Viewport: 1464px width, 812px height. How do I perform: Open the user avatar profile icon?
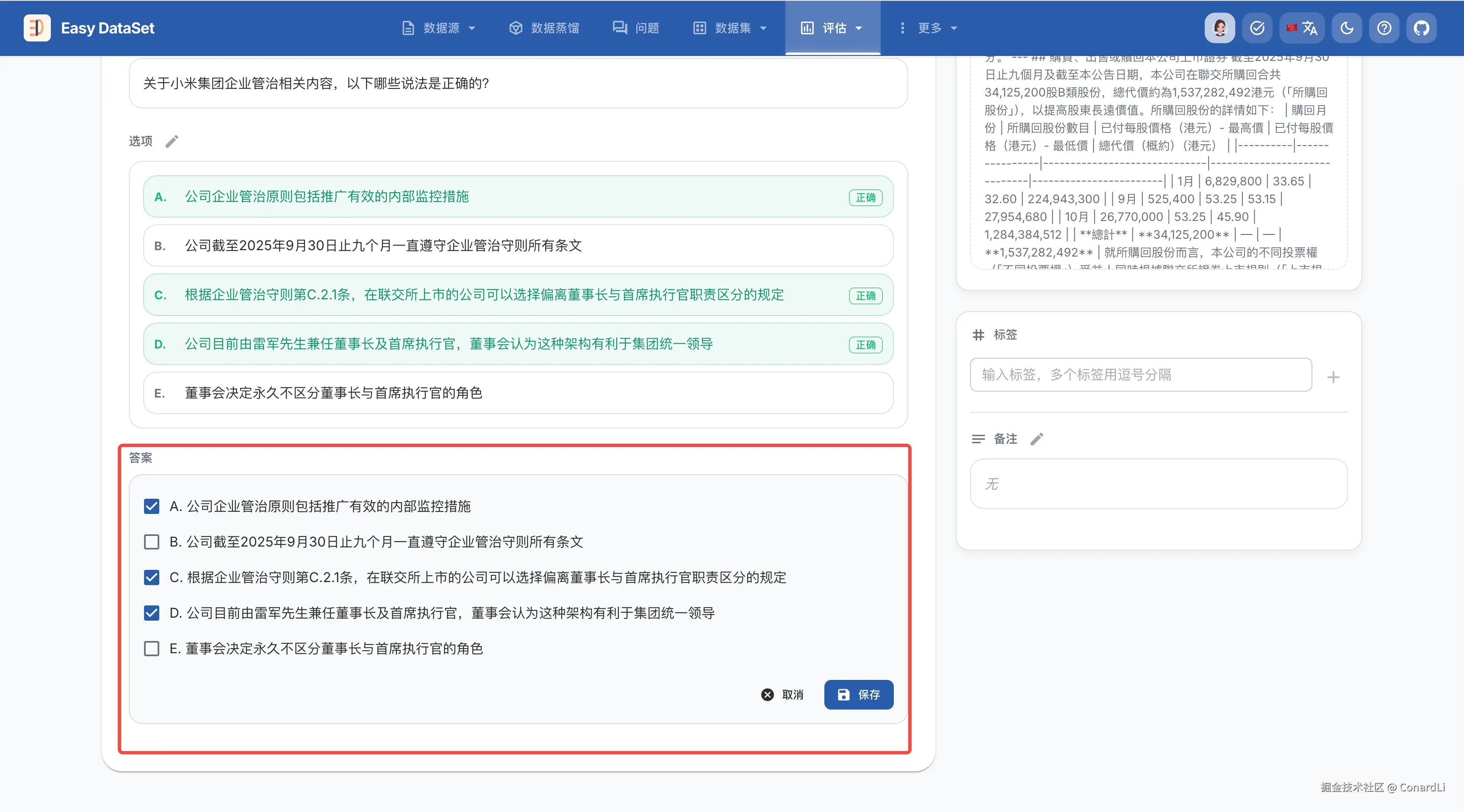coord(1220,28)
